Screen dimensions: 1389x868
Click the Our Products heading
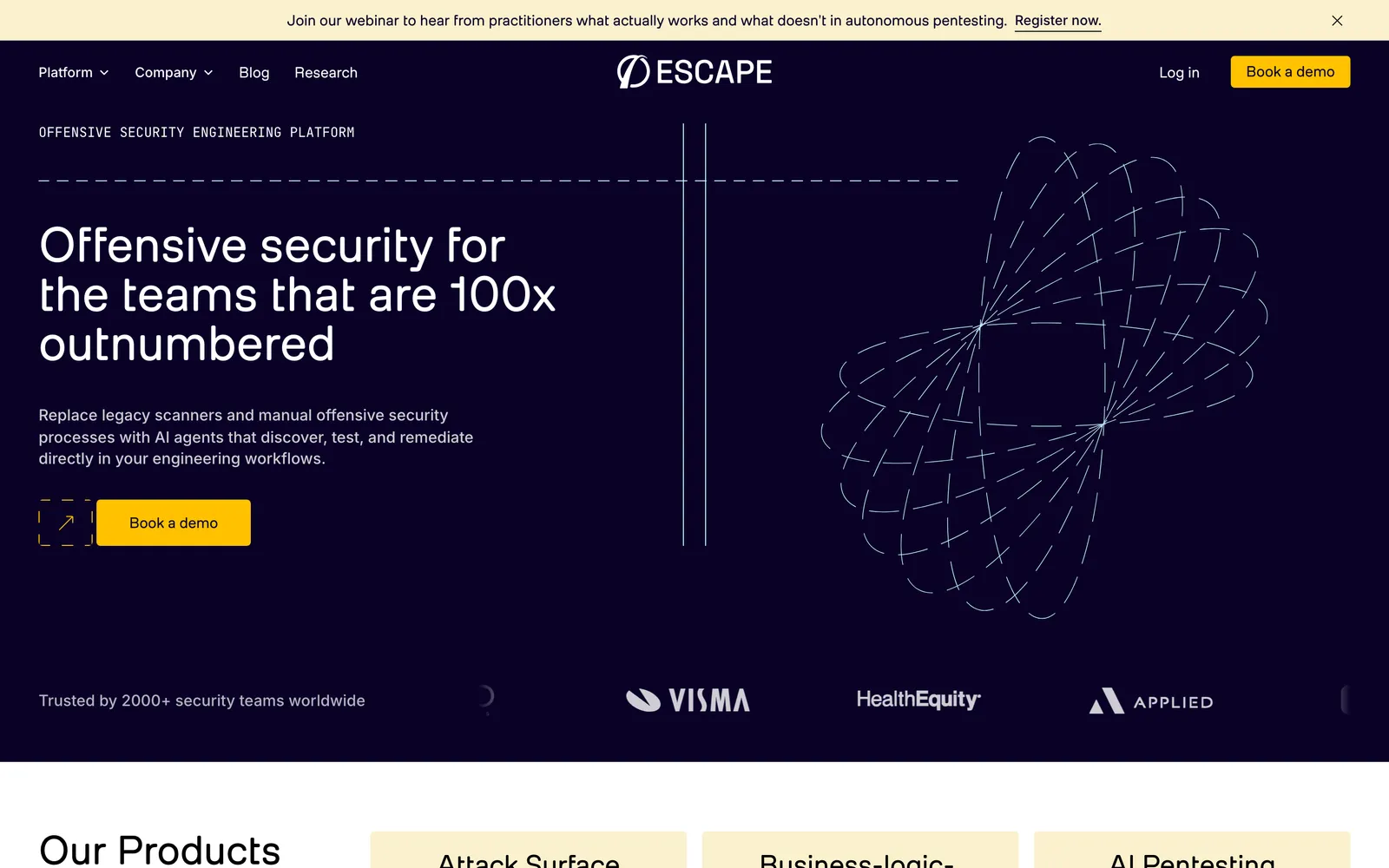pos(160,850)
